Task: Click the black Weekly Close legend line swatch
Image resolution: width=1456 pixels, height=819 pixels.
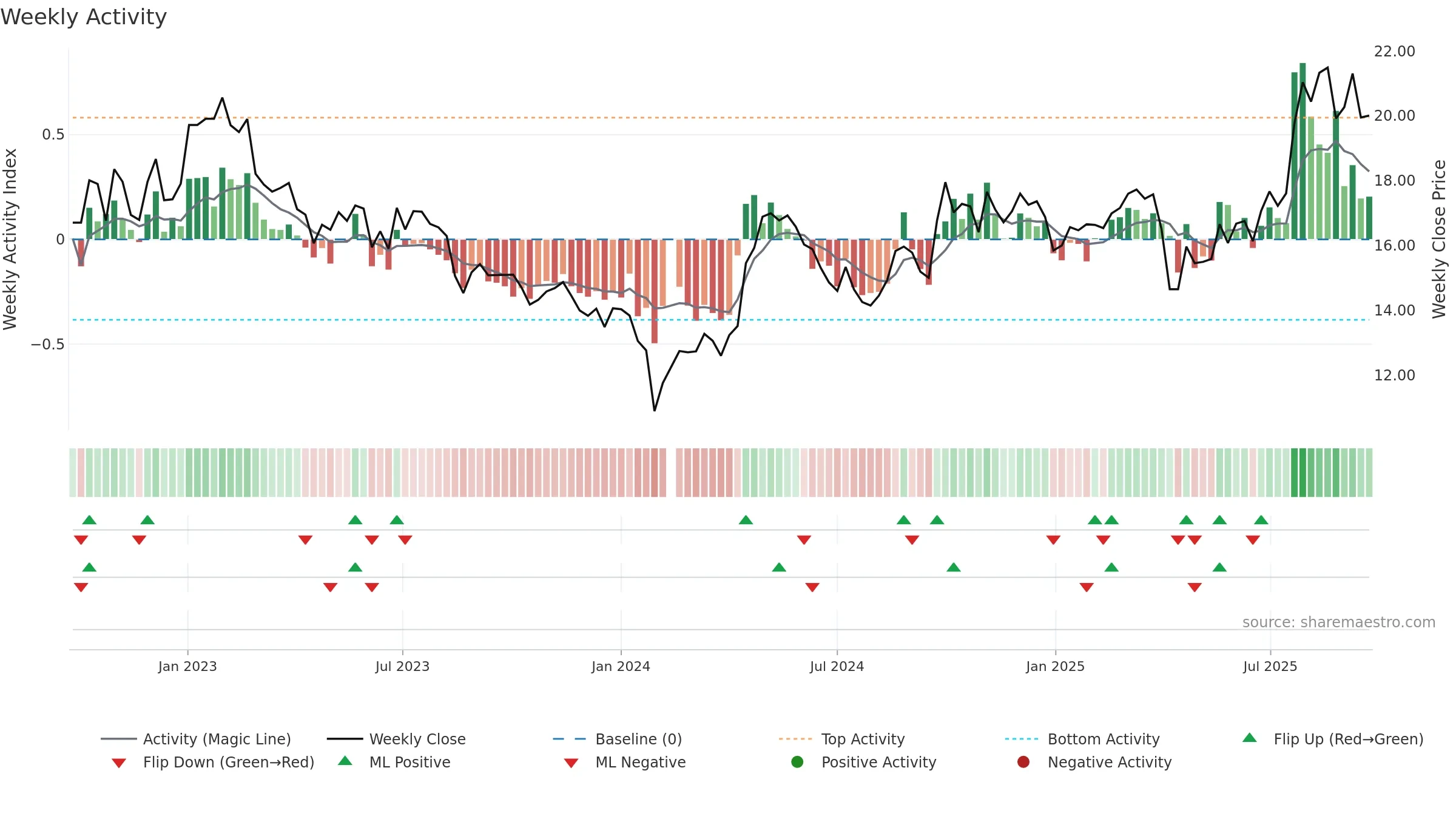Action: [x=345, y=739]
